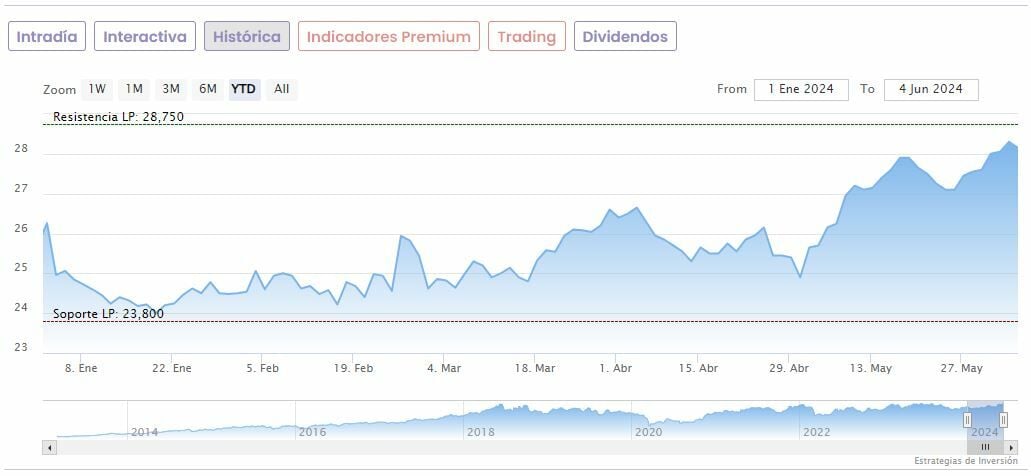Image resolution: width=1031 pixels, height=476 pixels.
Task: Click the scrollbar right arrow
Action: (1011, 447)
